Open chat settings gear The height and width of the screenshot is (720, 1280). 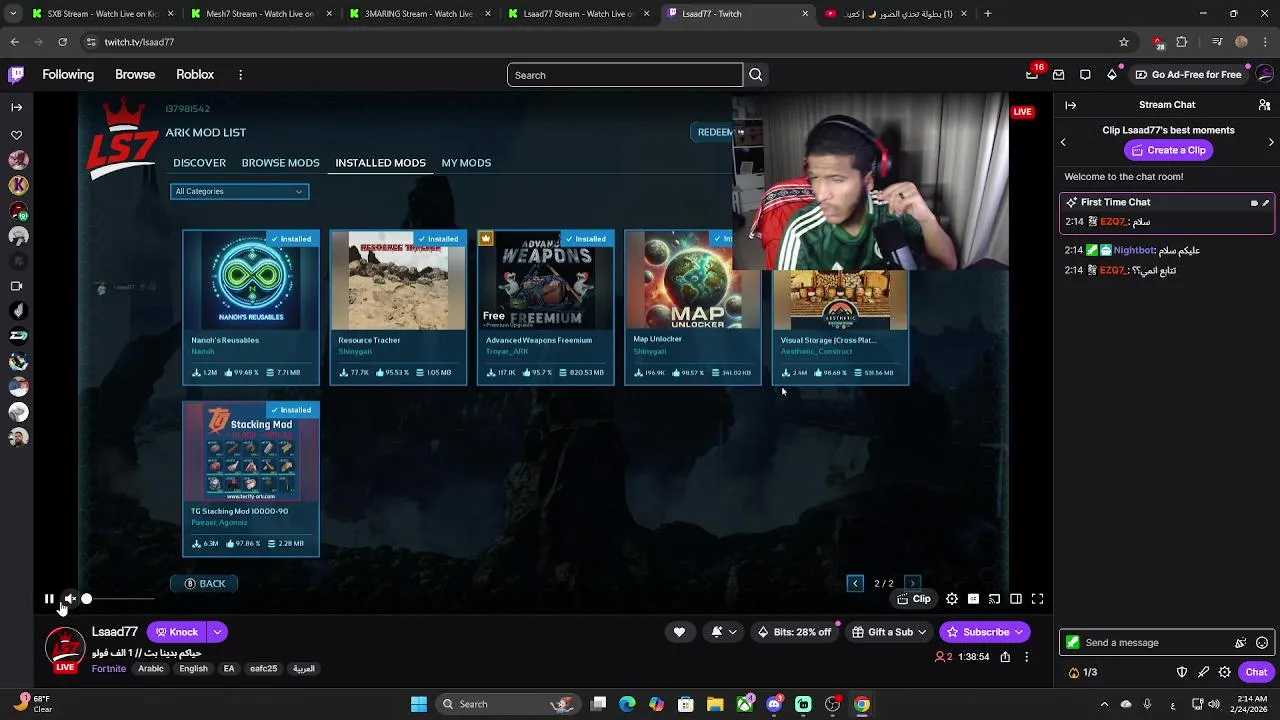pos(1224,673)
